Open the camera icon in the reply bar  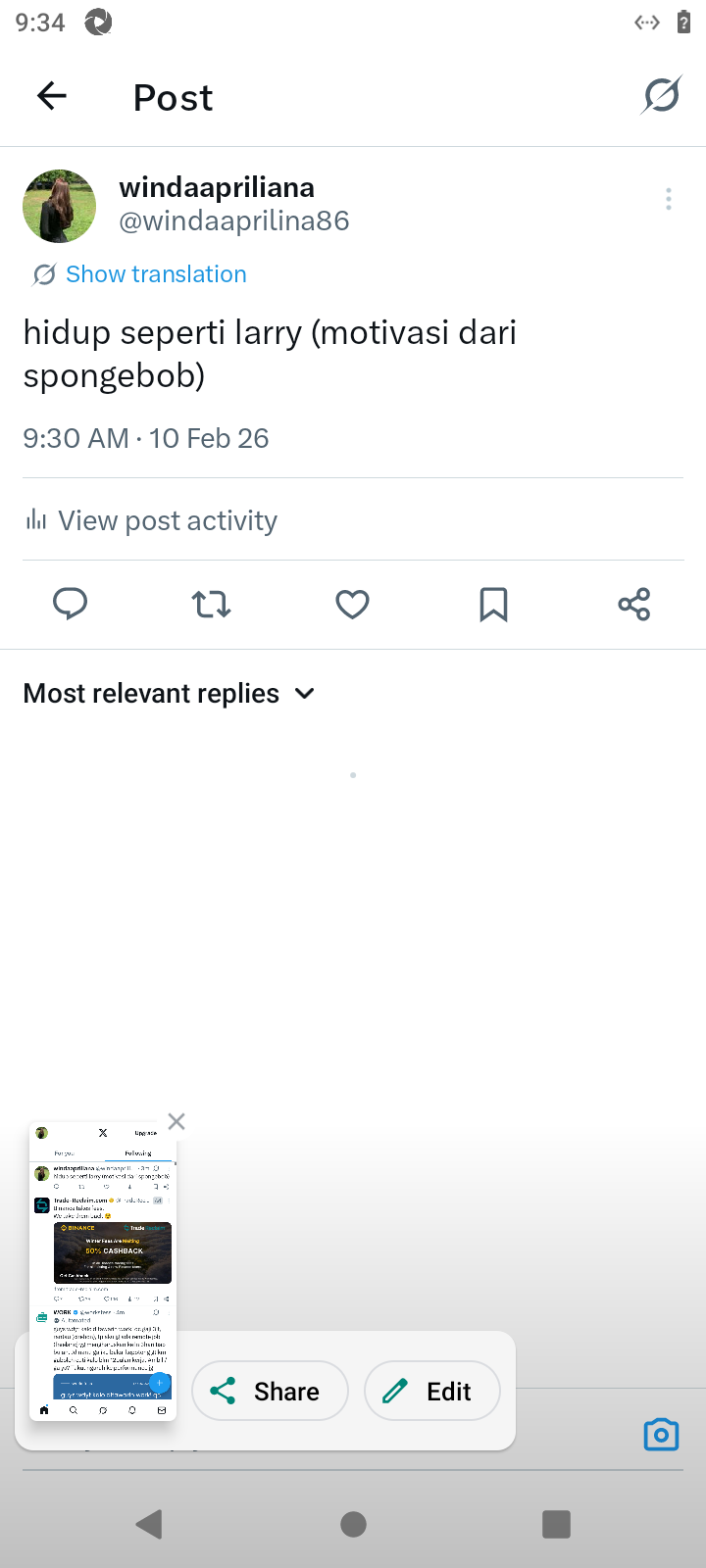click(x=661, y=1435)
